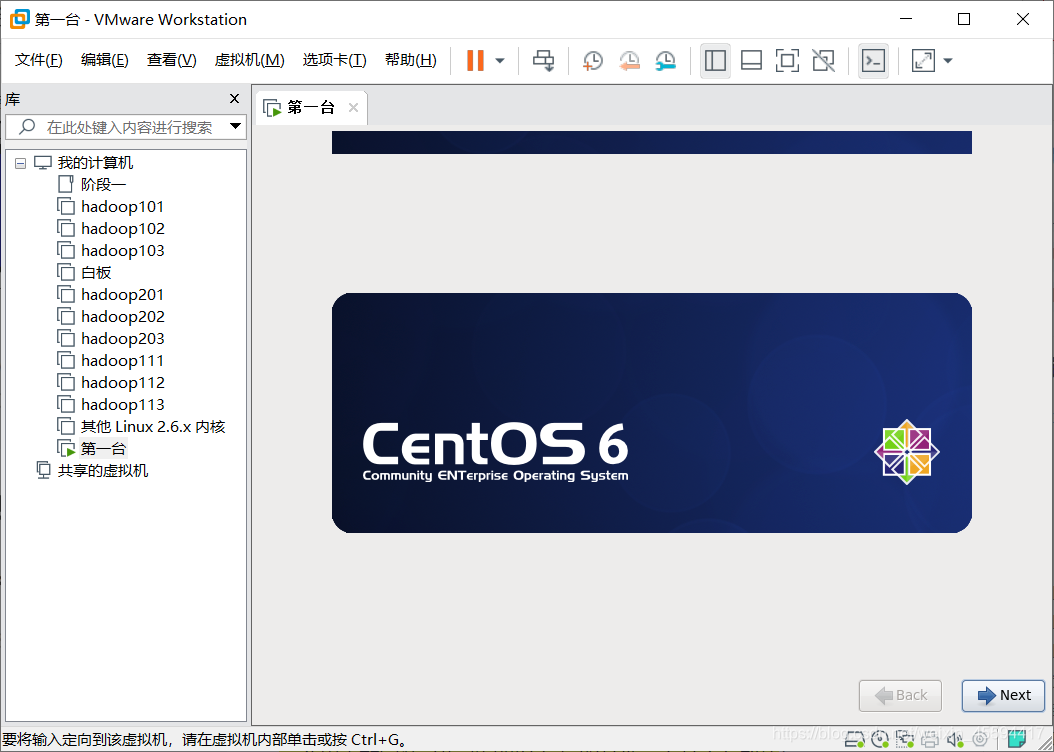Open the 虚拟机(M) menu
This screenshot has height=752, width=1054.
249,60
